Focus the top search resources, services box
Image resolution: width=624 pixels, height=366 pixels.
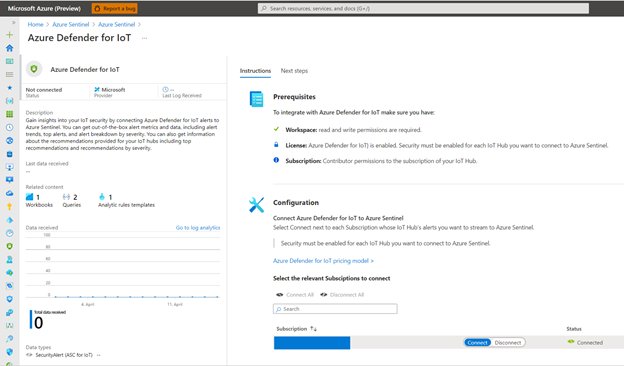click(423, 8)
